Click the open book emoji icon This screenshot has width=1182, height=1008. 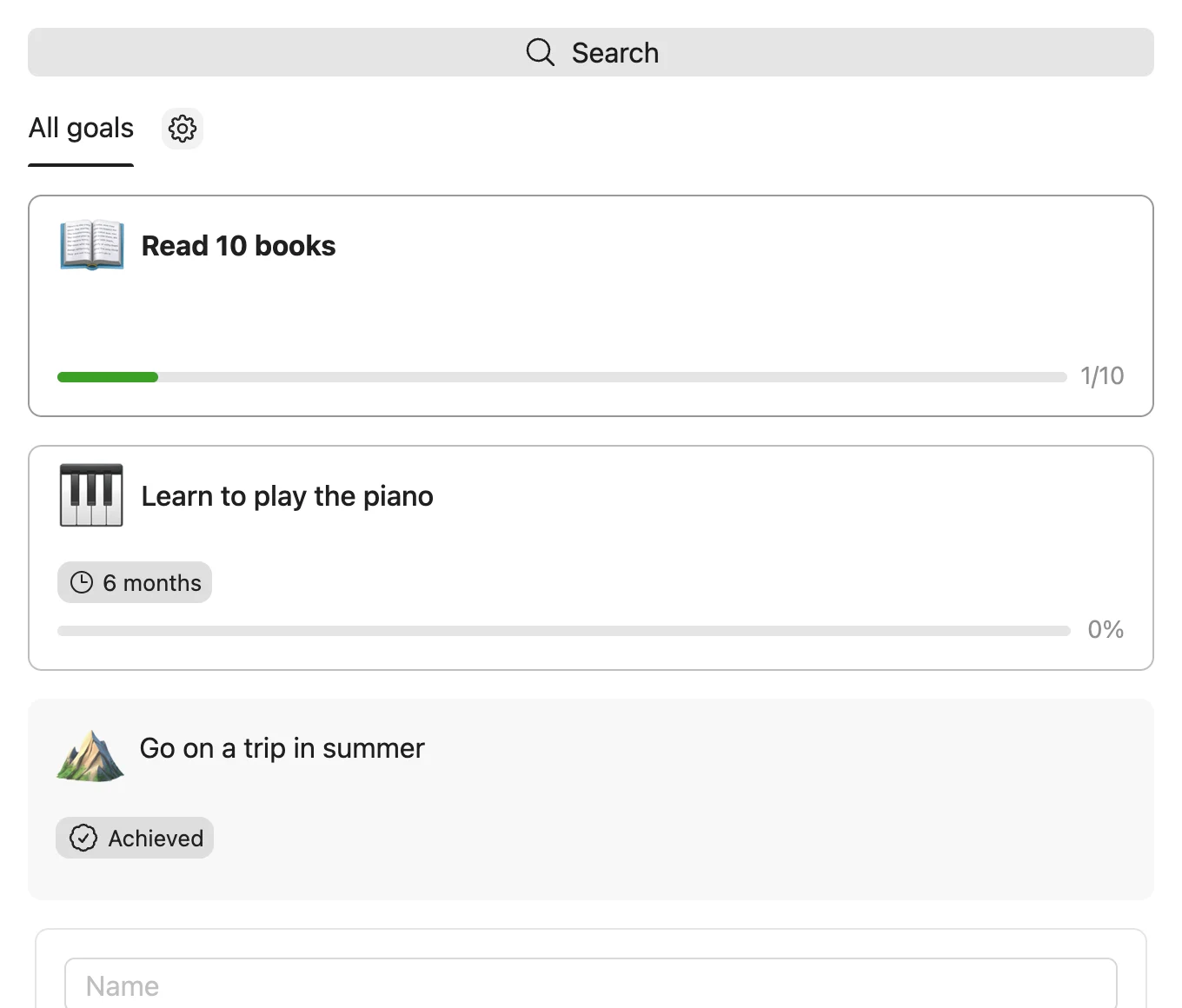pyautogui.click(x=91, y=245)
